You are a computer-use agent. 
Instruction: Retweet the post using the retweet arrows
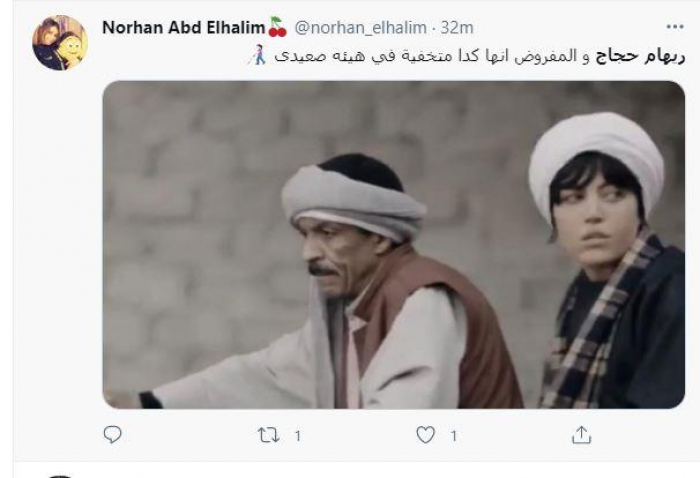point(268,435)
